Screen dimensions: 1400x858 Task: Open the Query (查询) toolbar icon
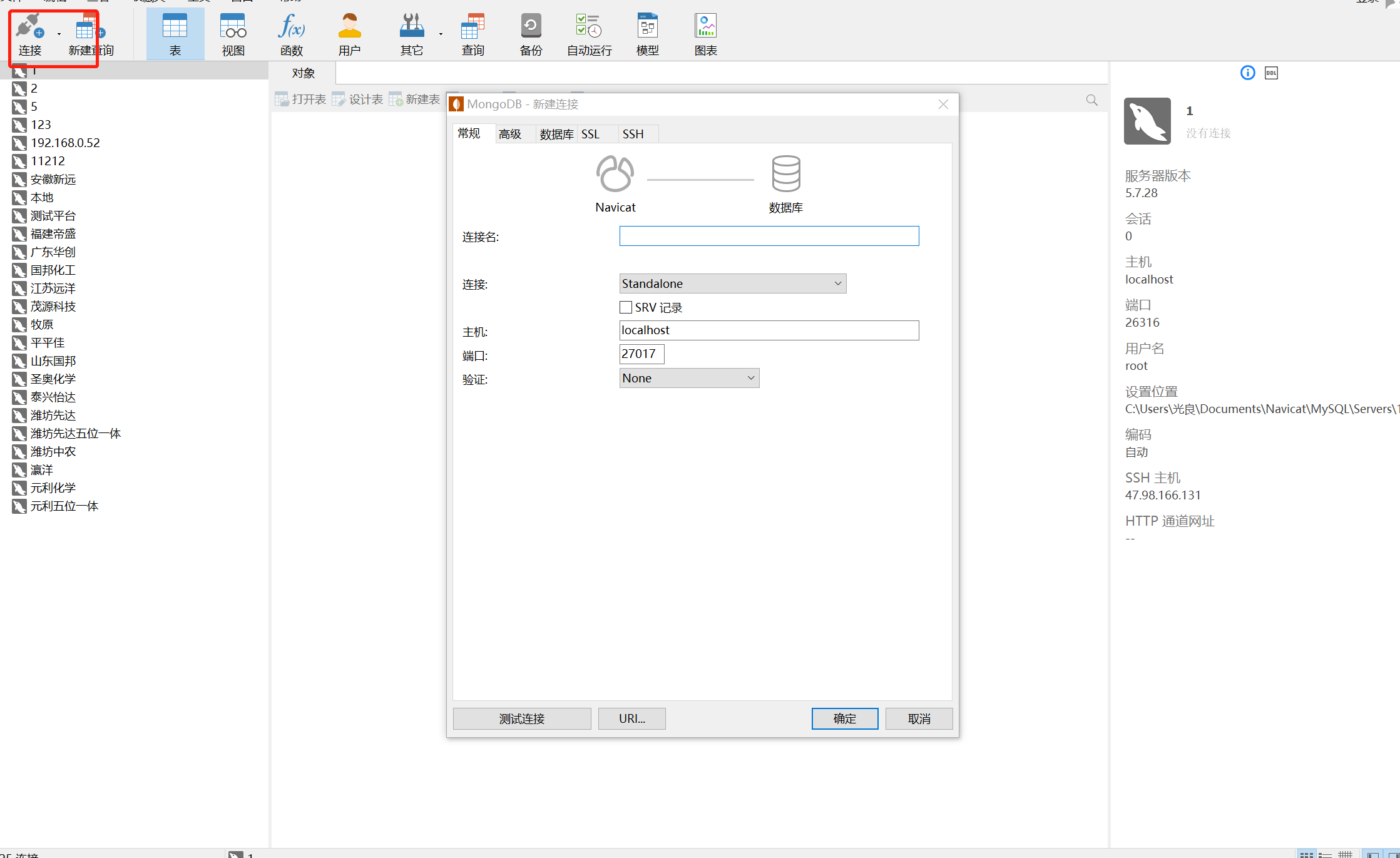pos(473,35)
